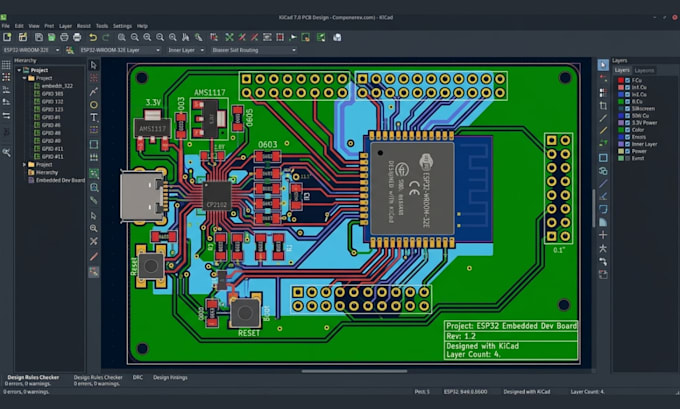This screenshot has width=680, height=409.
Task: Open the Help menu
Action: [142, 26]
